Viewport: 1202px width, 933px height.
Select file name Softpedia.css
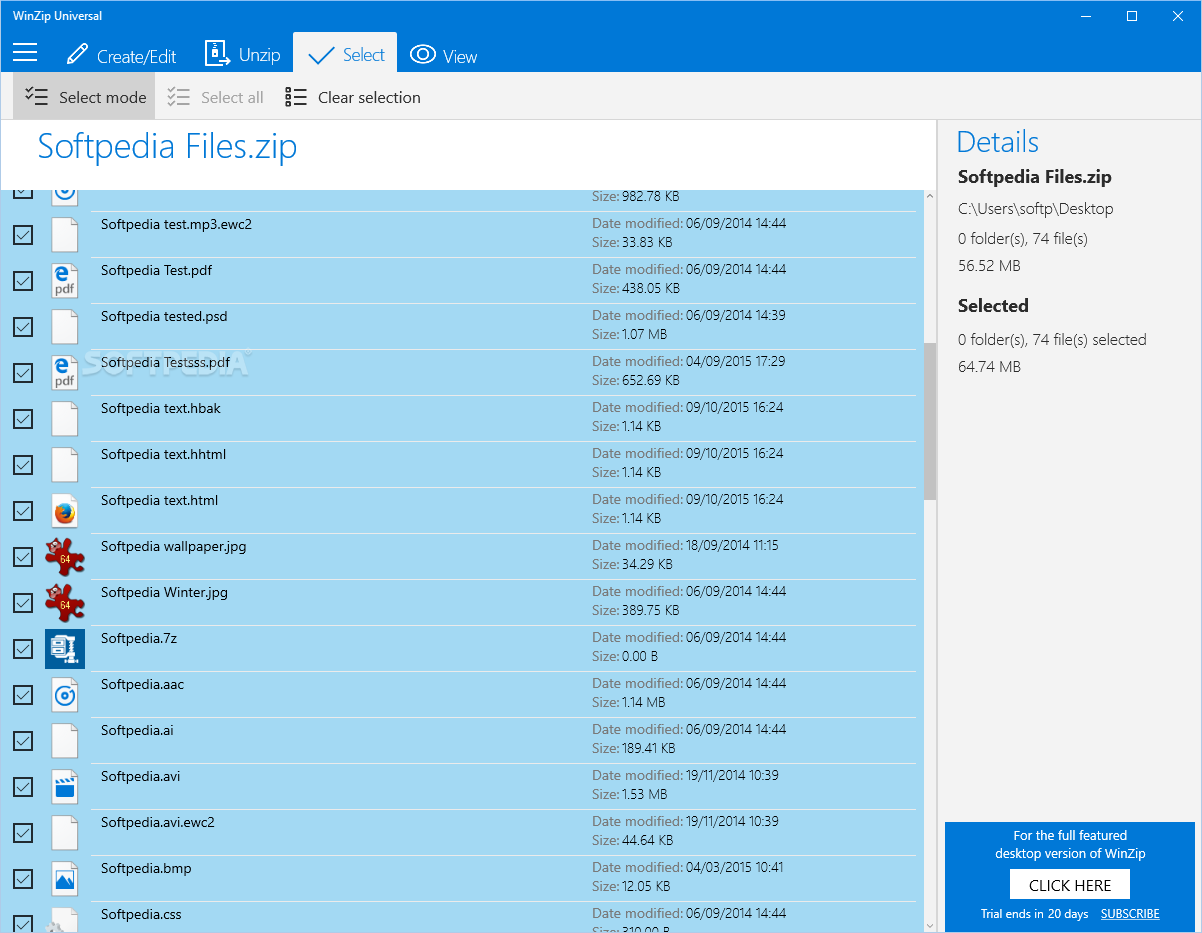(141, 914)
